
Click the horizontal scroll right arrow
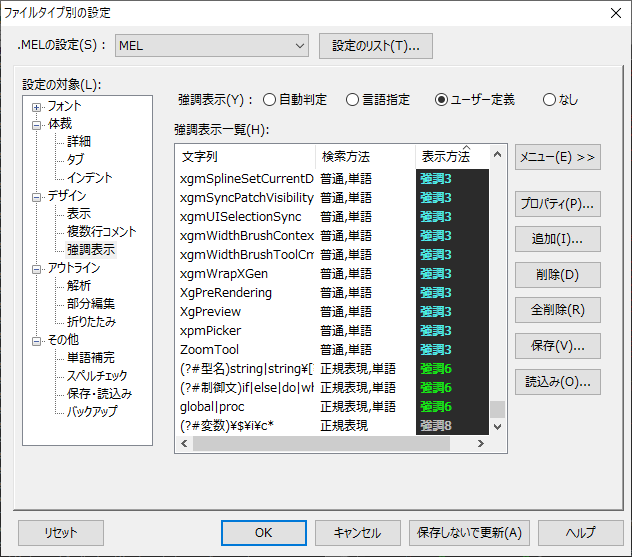(480, 444)
